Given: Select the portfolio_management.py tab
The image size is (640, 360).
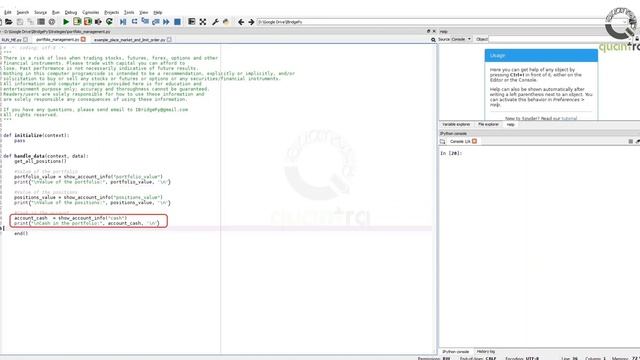Looking at the screenshot, I should (x=58, y=40).
